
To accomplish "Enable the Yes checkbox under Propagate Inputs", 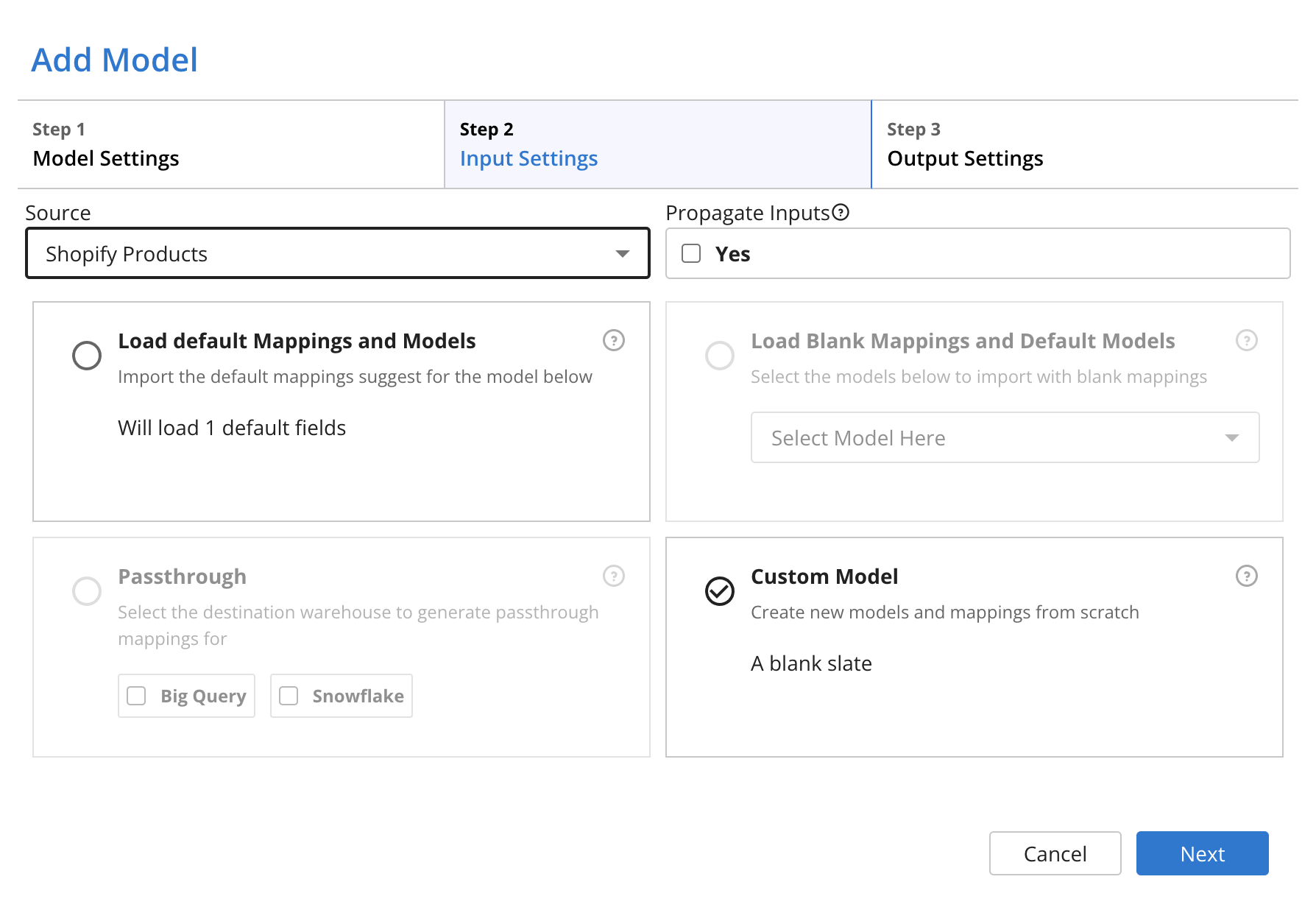I will (x=690, y=253).
